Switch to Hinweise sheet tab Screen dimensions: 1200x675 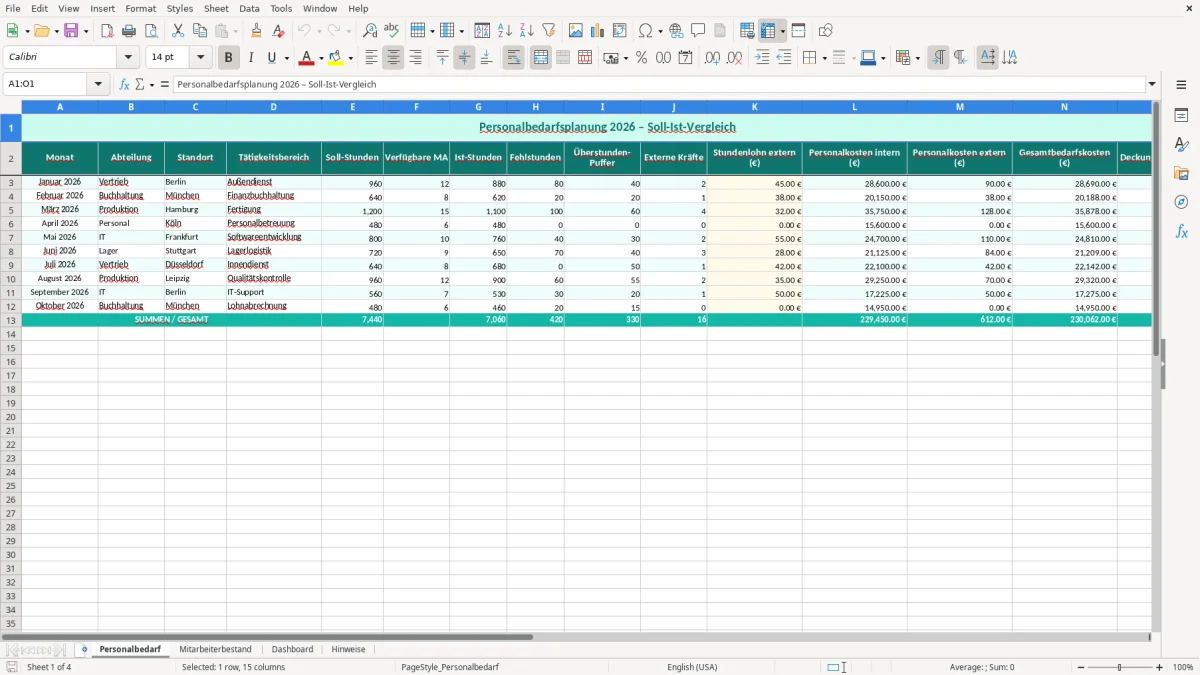348,649
